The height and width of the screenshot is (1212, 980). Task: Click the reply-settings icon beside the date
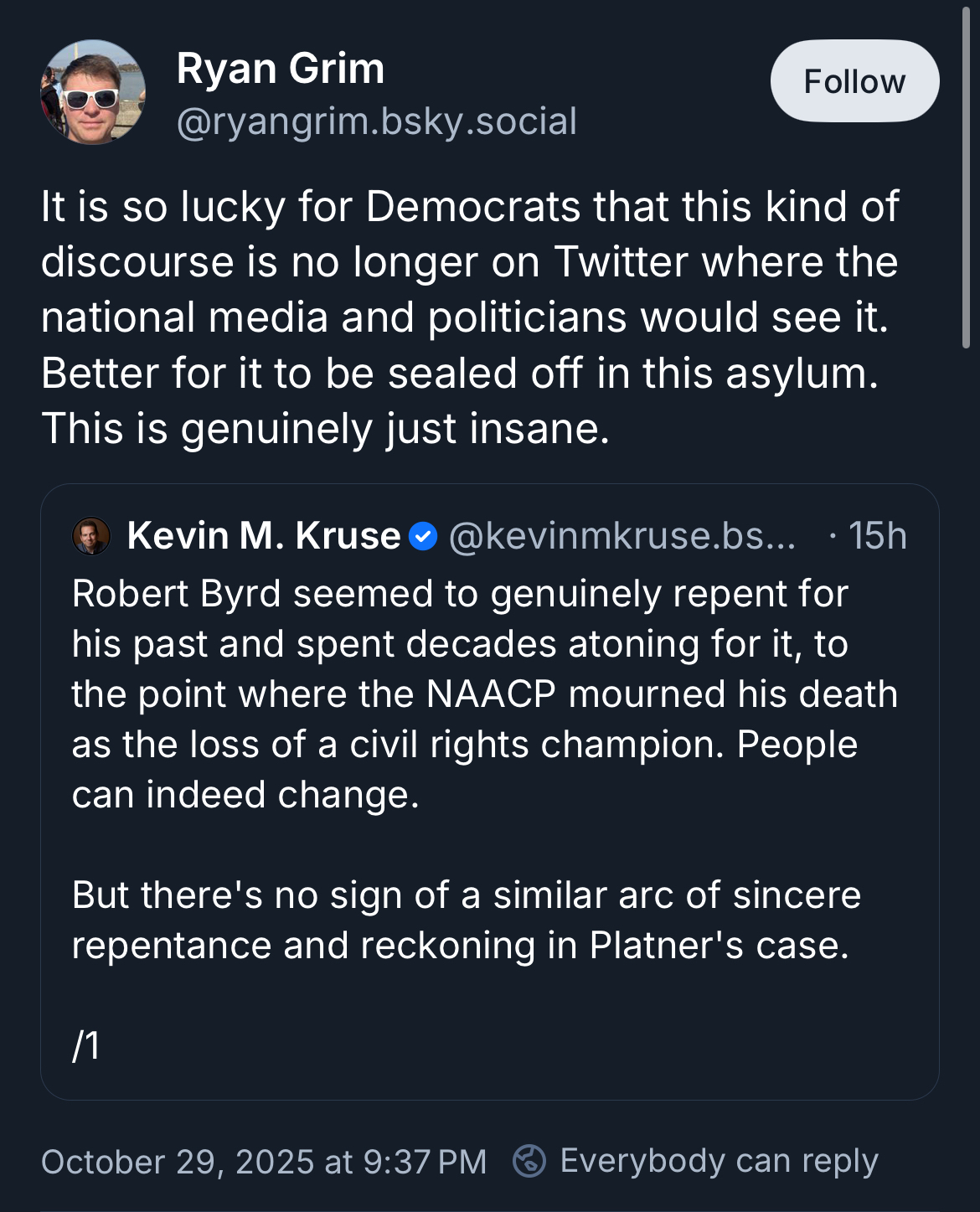click(x=529, y=1161)
